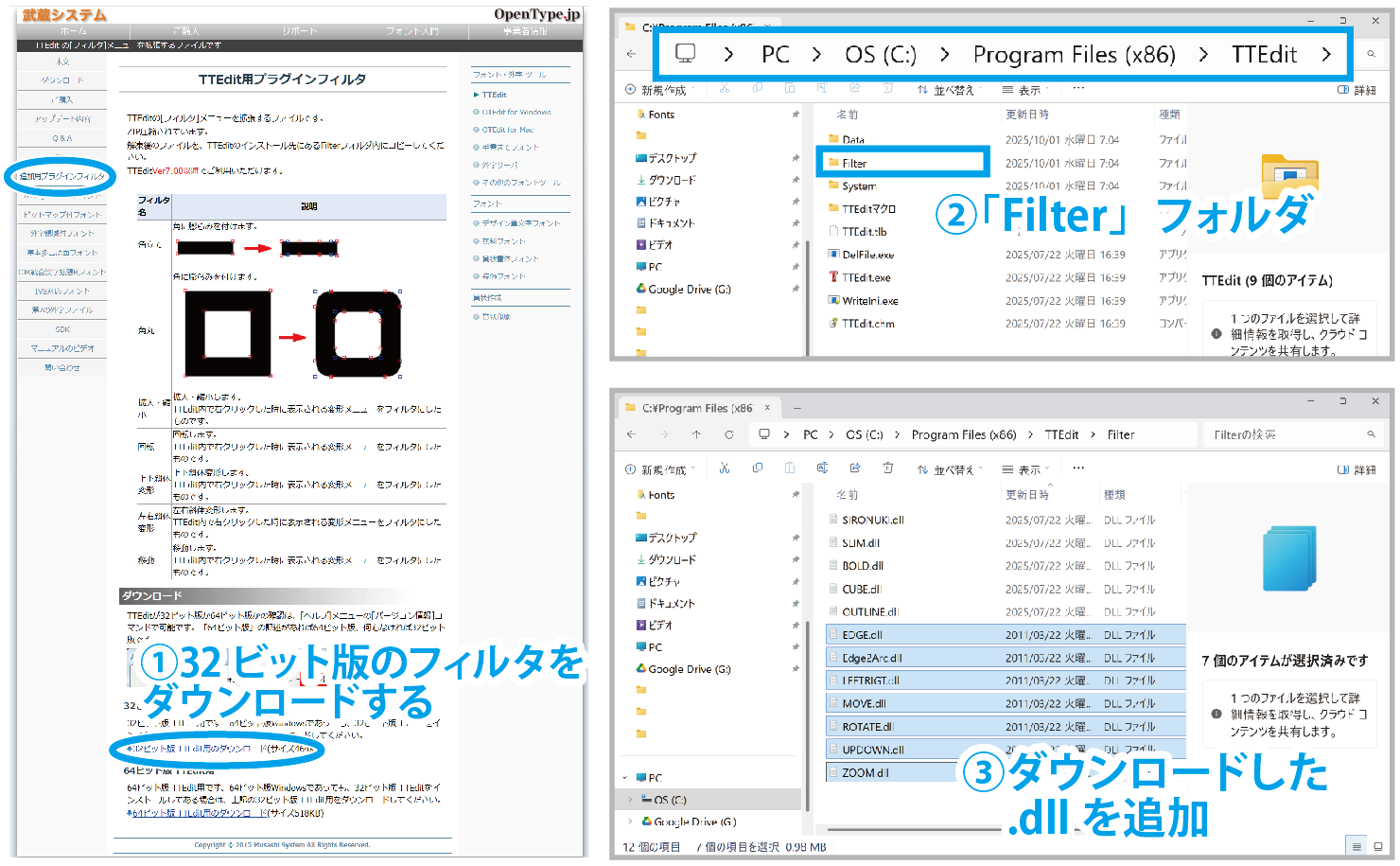Select the C:¥Program Files (x86 tab in Filter window
The width and height of the screenshot is (1400, 866).
pyautogui.click(x=696, y=408)
